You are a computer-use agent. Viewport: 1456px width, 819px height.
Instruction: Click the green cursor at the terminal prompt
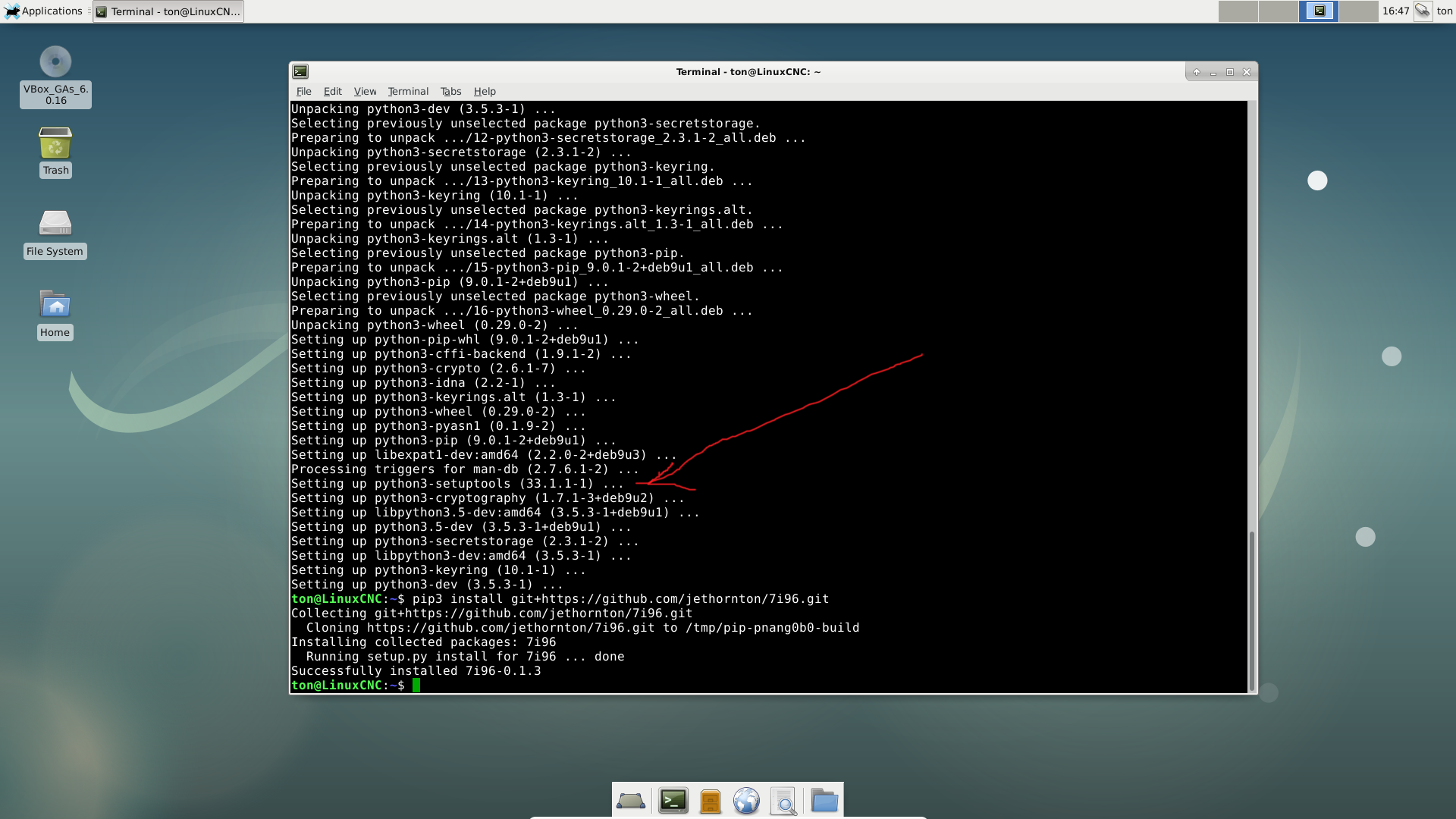pyautogui.click(x=416, y=686)
